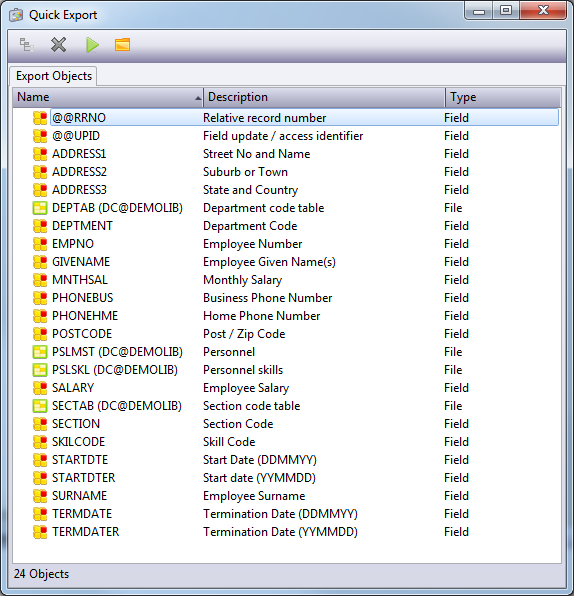The width and height of the screenshot is (574, 596).
Task: Sort by the Type column header
Action: (503, 97)
